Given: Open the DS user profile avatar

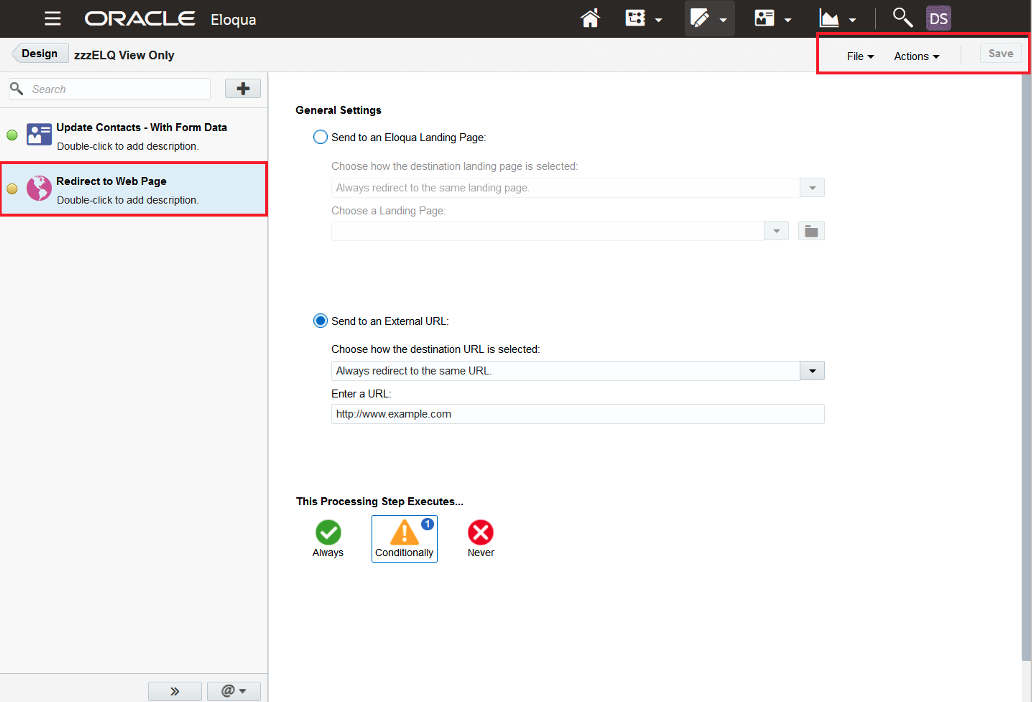Looking at the screenshot, I should coord(938,17).
